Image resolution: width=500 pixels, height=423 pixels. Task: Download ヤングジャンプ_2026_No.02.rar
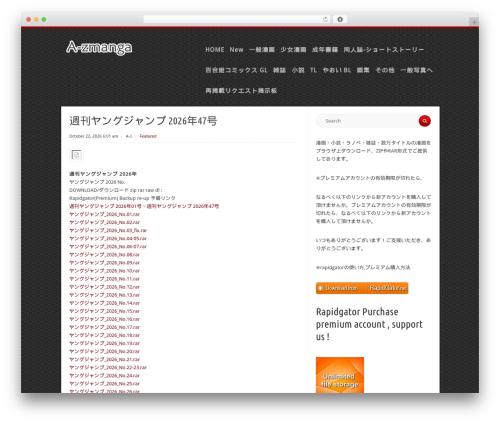[104, 222]
